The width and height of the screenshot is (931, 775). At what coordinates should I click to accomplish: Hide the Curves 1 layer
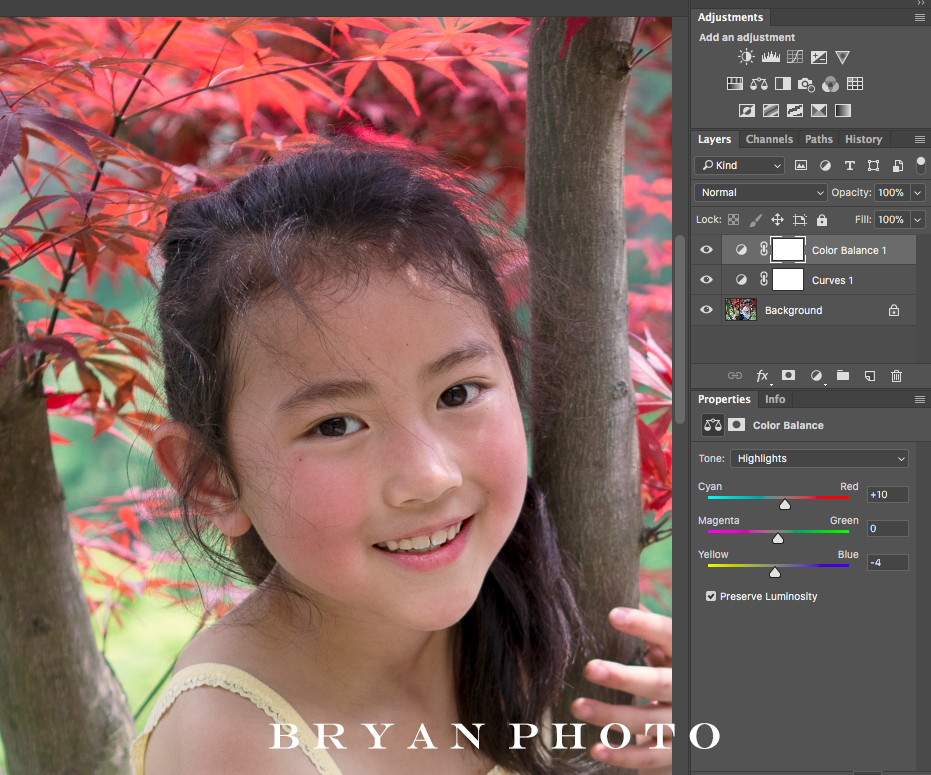(706, 279)
